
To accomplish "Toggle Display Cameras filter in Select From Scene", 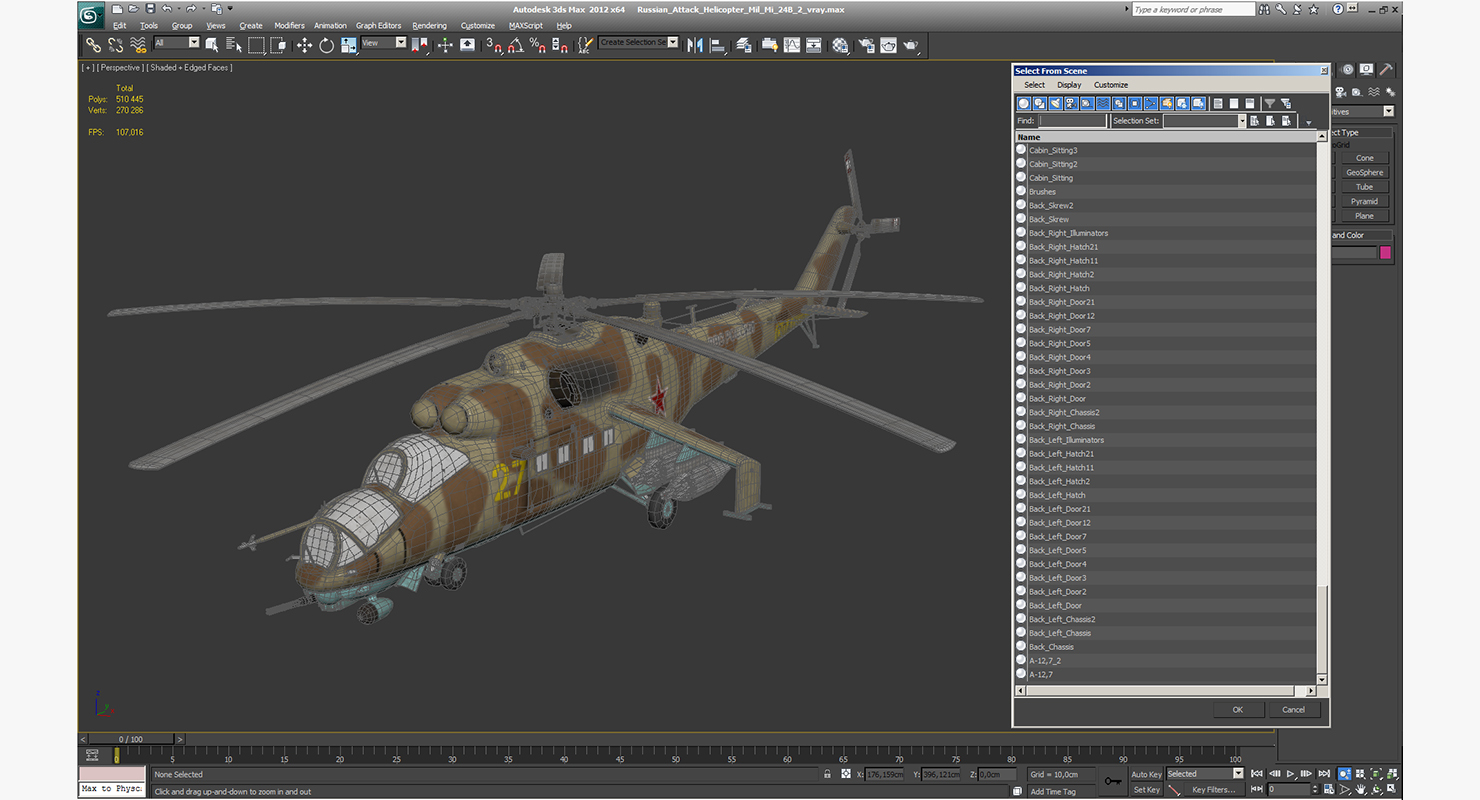I will pyautogui.click(x=1071, y=103).
